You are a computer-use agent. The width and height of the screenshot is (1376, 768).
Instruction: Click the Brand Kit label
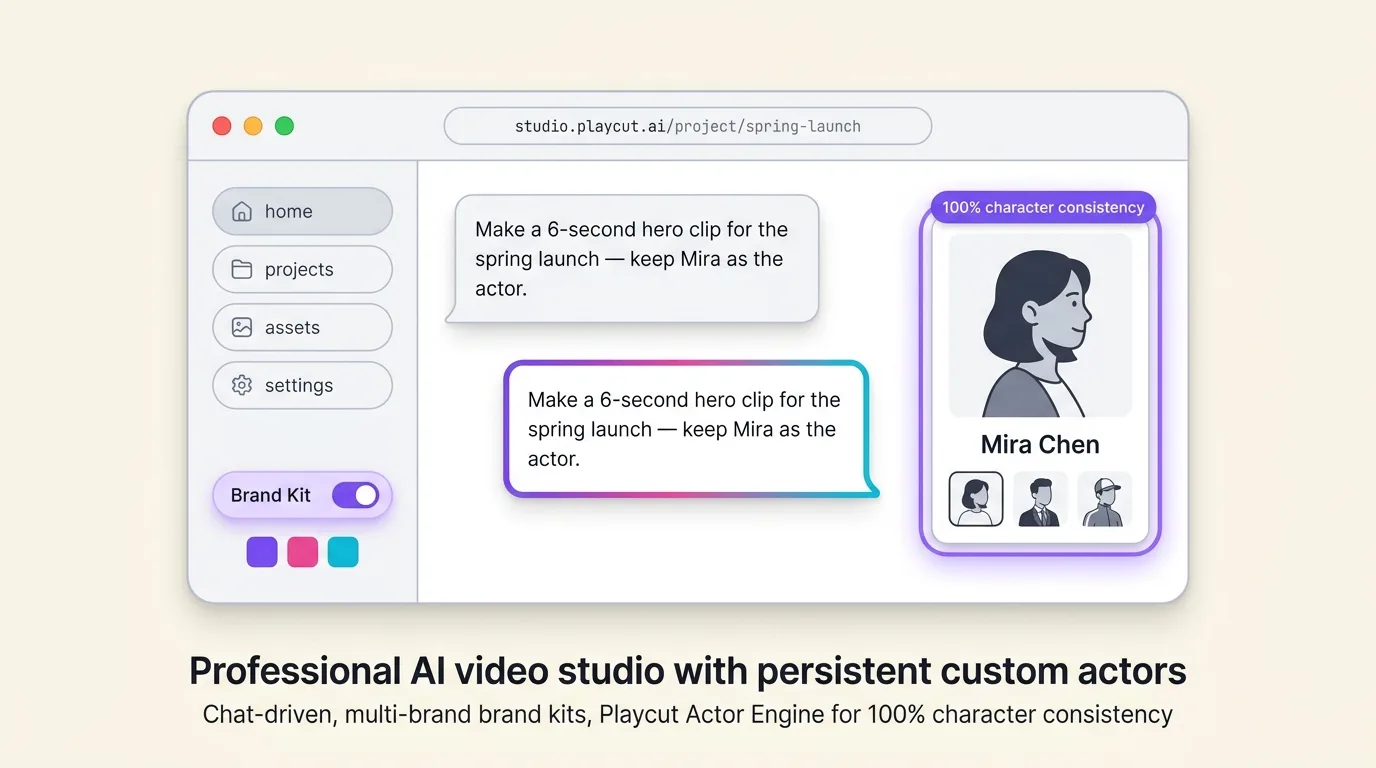tap(270, 495)
